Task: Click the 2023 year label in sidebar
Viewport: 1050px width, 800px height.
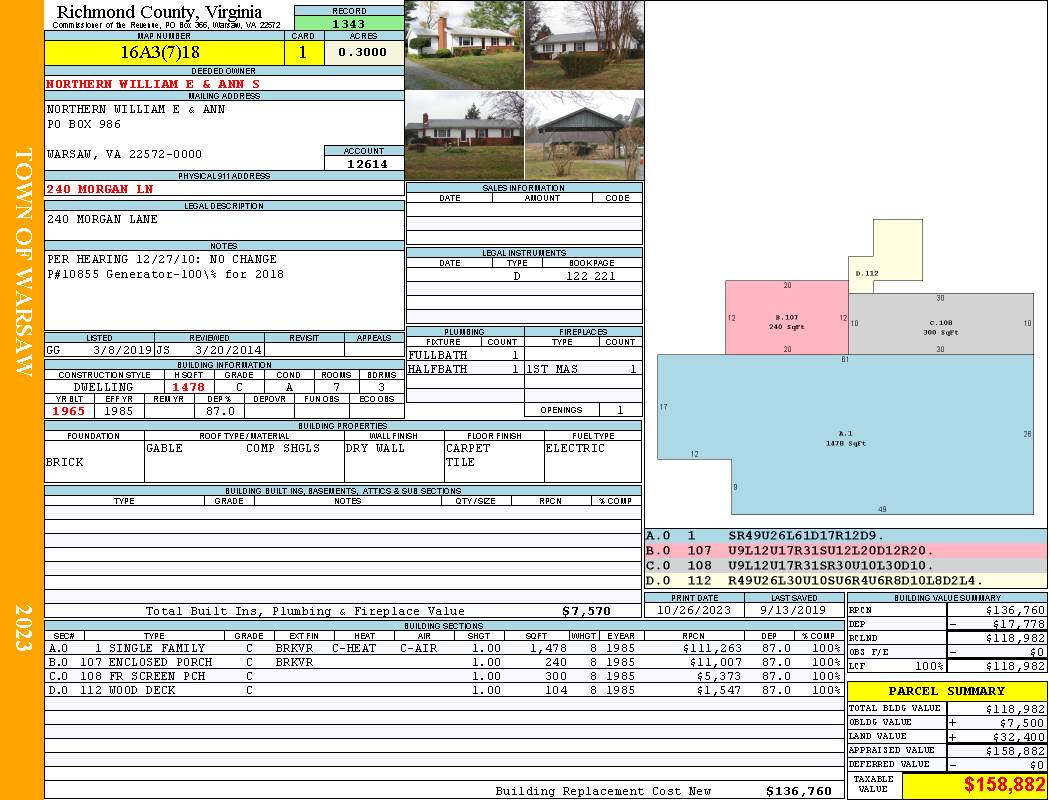Action: coord(23,627)
